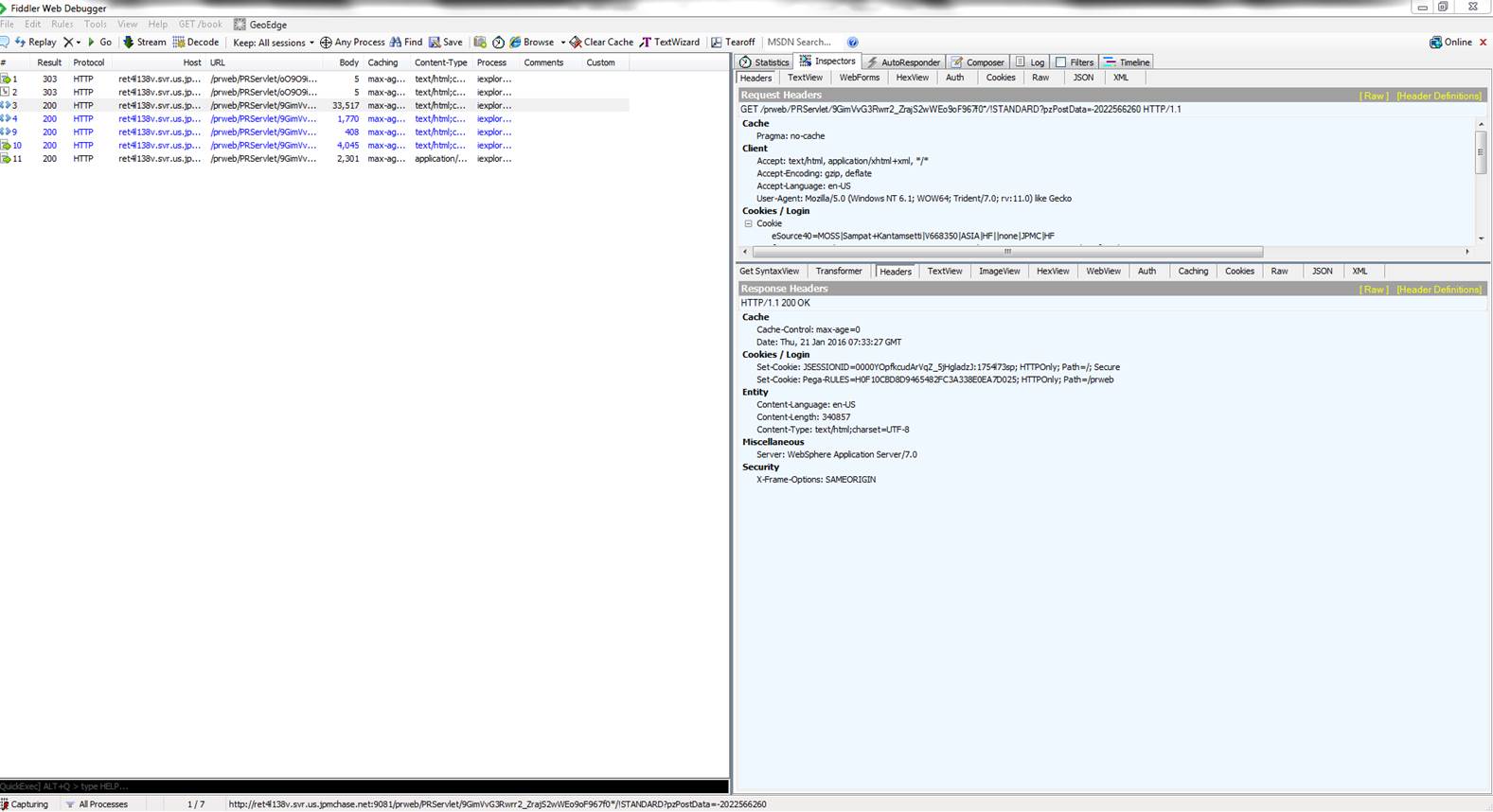Click the request headers horizontal scrollbar

click(x=1007, y=252)
